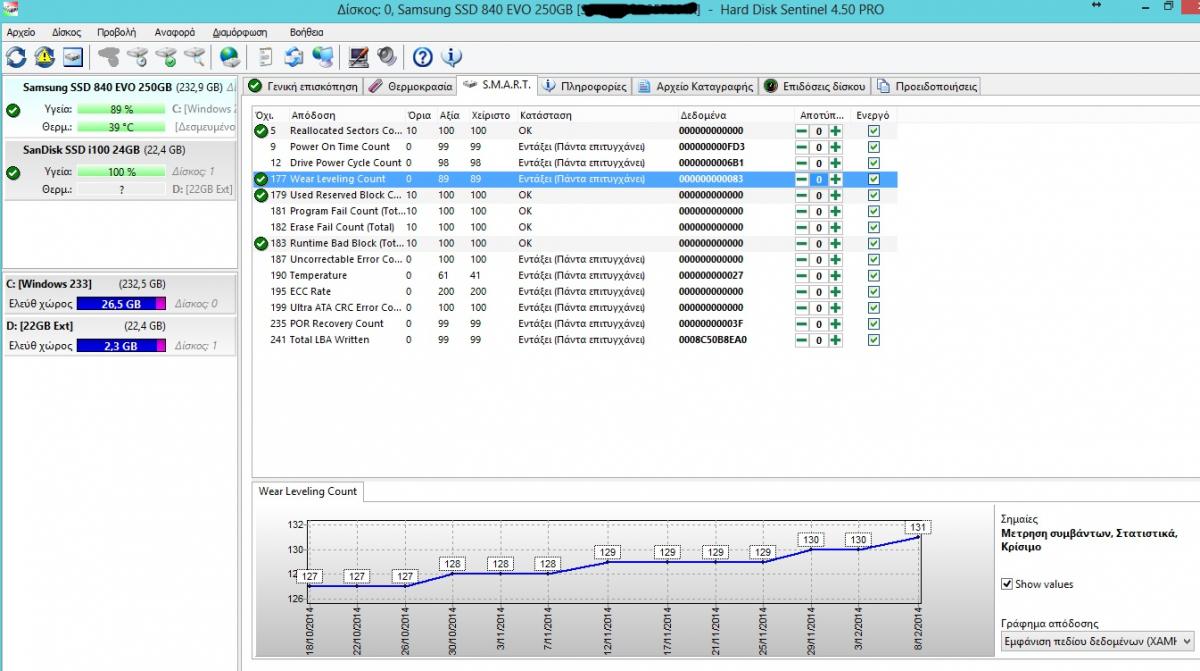Screen dimensions: 1200x671
Task: Click the plus icon for POR Recovery Count
Action: [836, 324]
